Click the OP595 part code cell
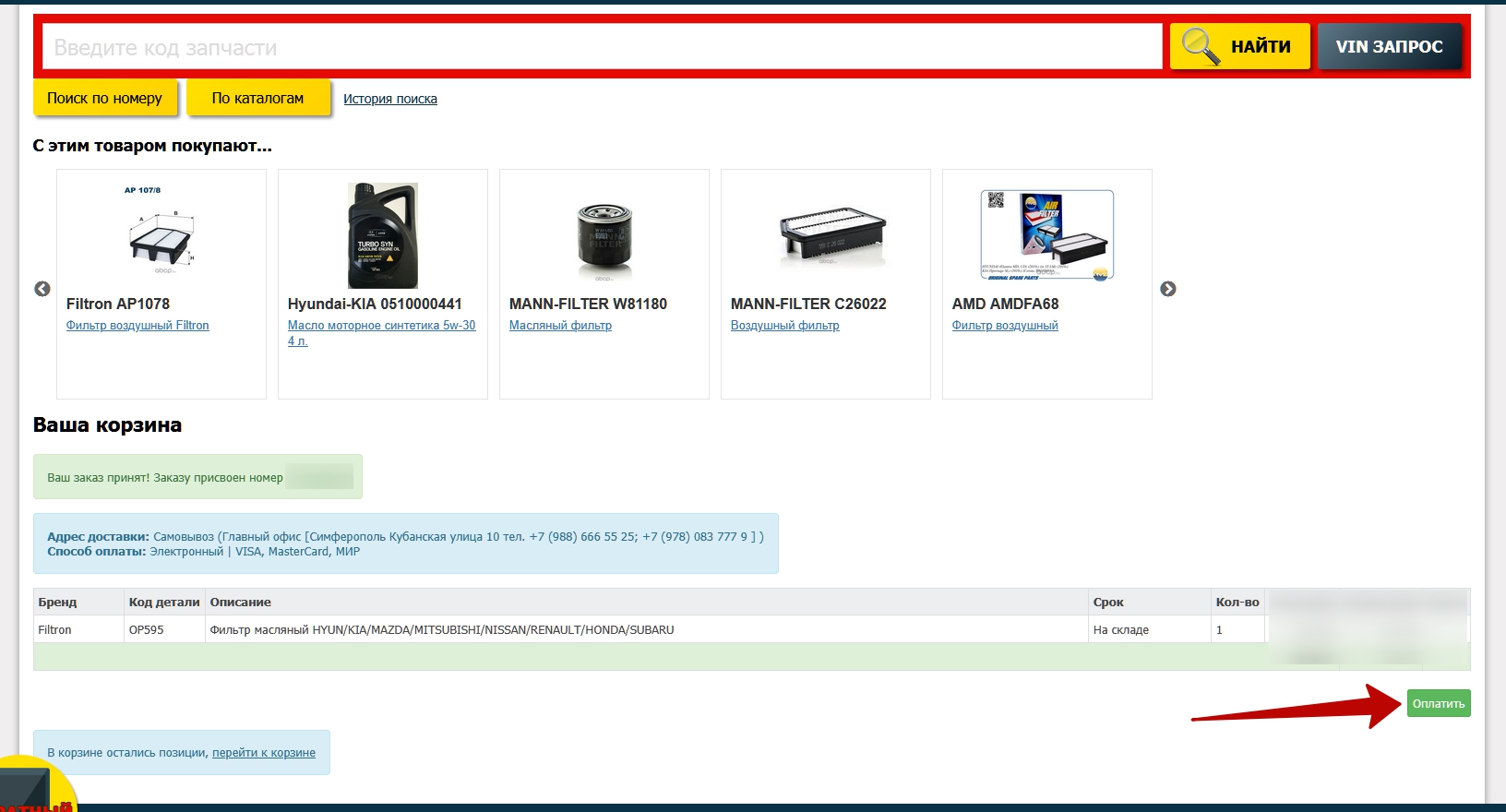Screen dimensions: 1506x812 164,629
